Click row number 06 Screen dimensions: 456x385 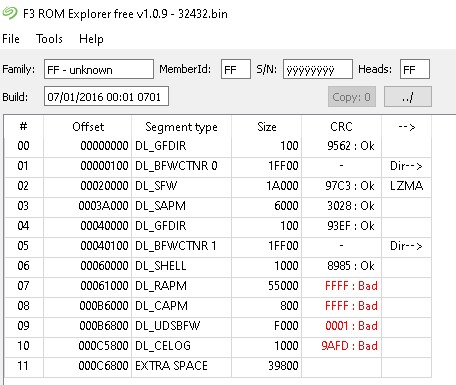[23, 266]
